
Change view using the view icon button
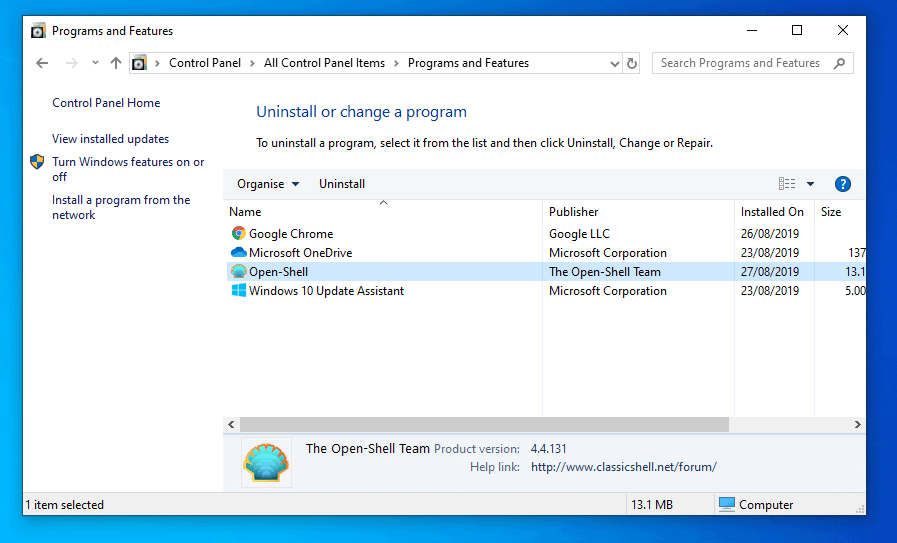click(787, 184)
